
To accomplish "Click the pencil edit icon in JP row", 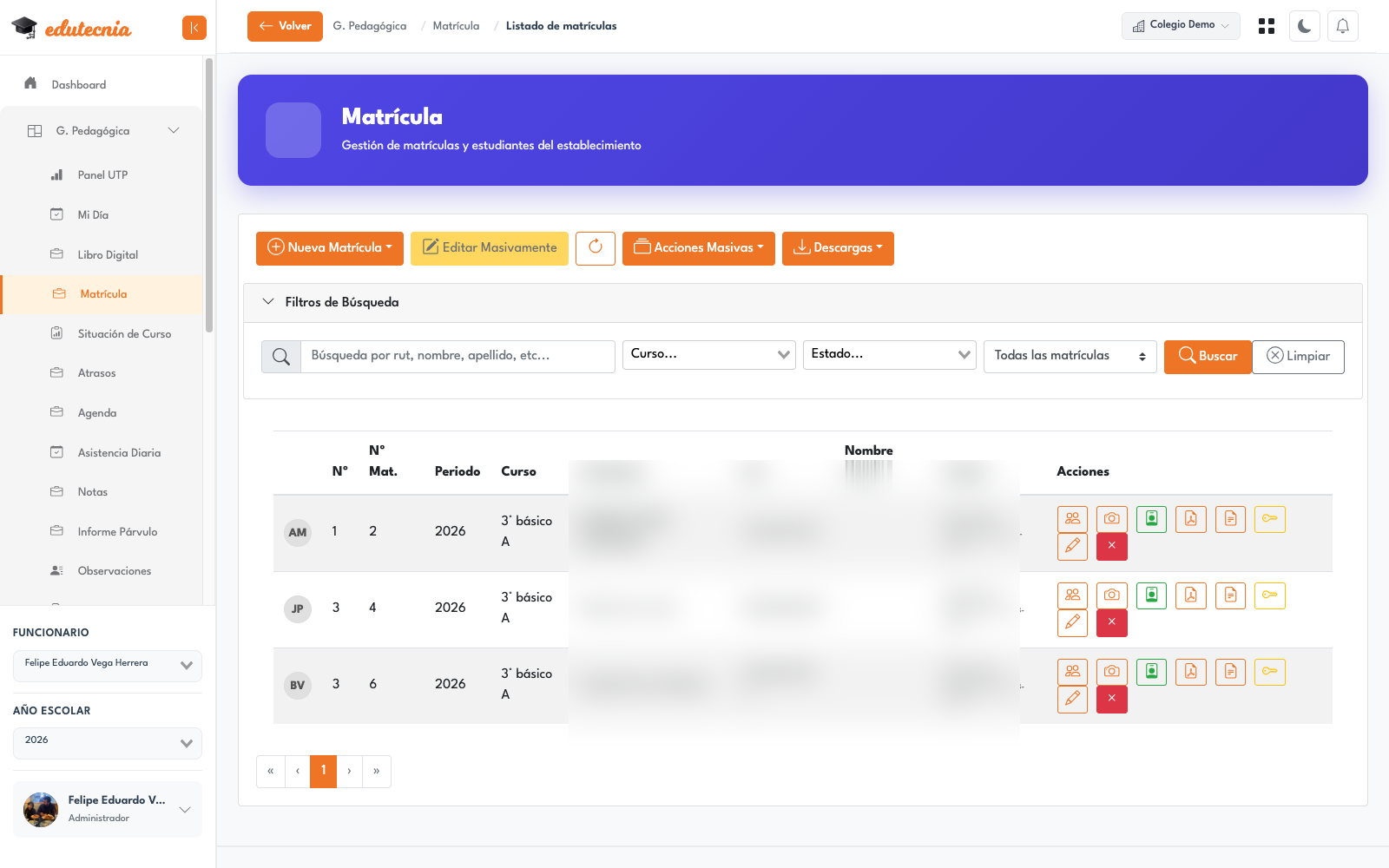I will tap(1072, 623).
